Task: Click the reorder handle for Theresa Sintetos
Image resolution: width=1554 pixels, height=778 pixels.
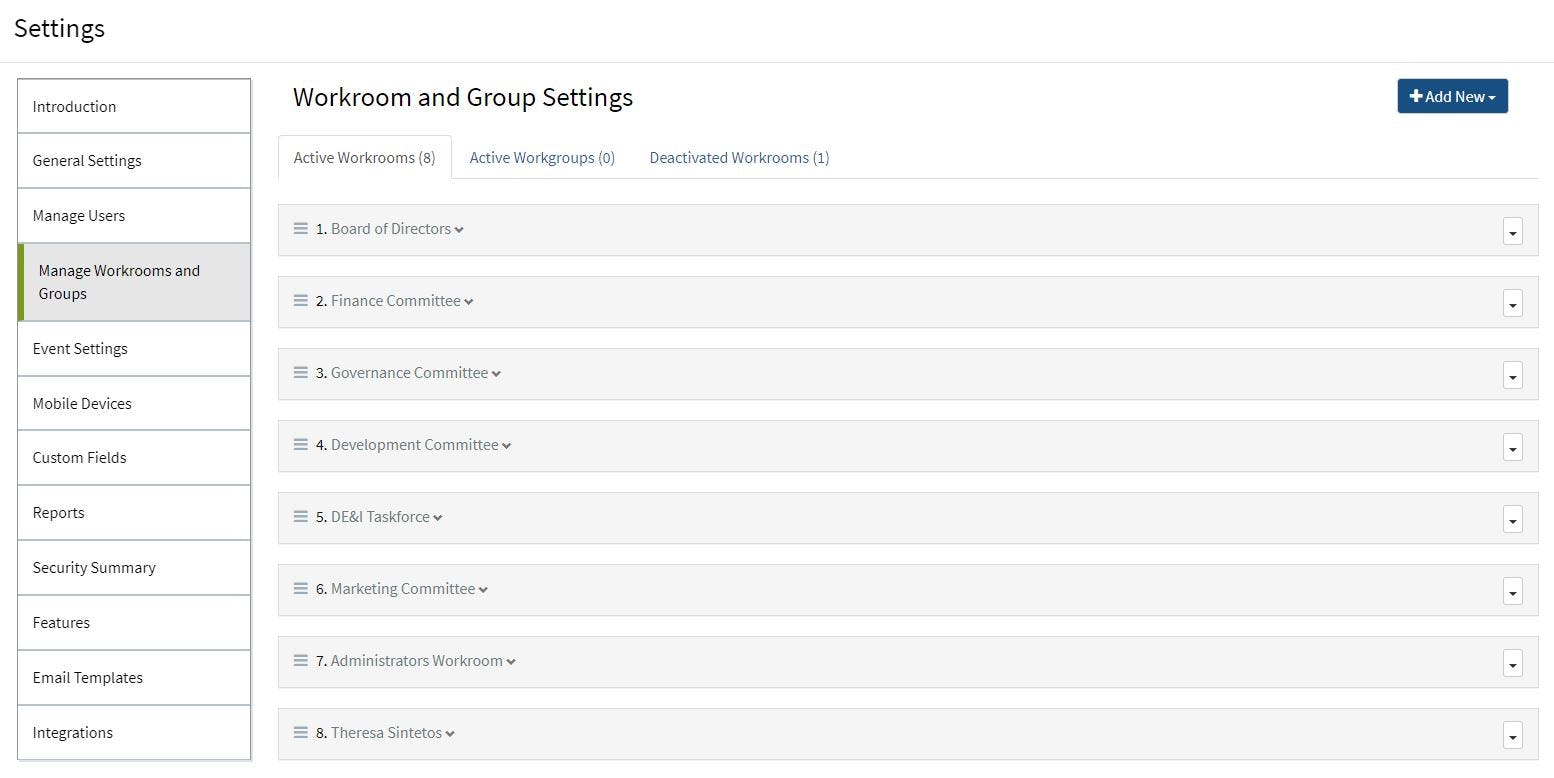Action: (300, 732)
